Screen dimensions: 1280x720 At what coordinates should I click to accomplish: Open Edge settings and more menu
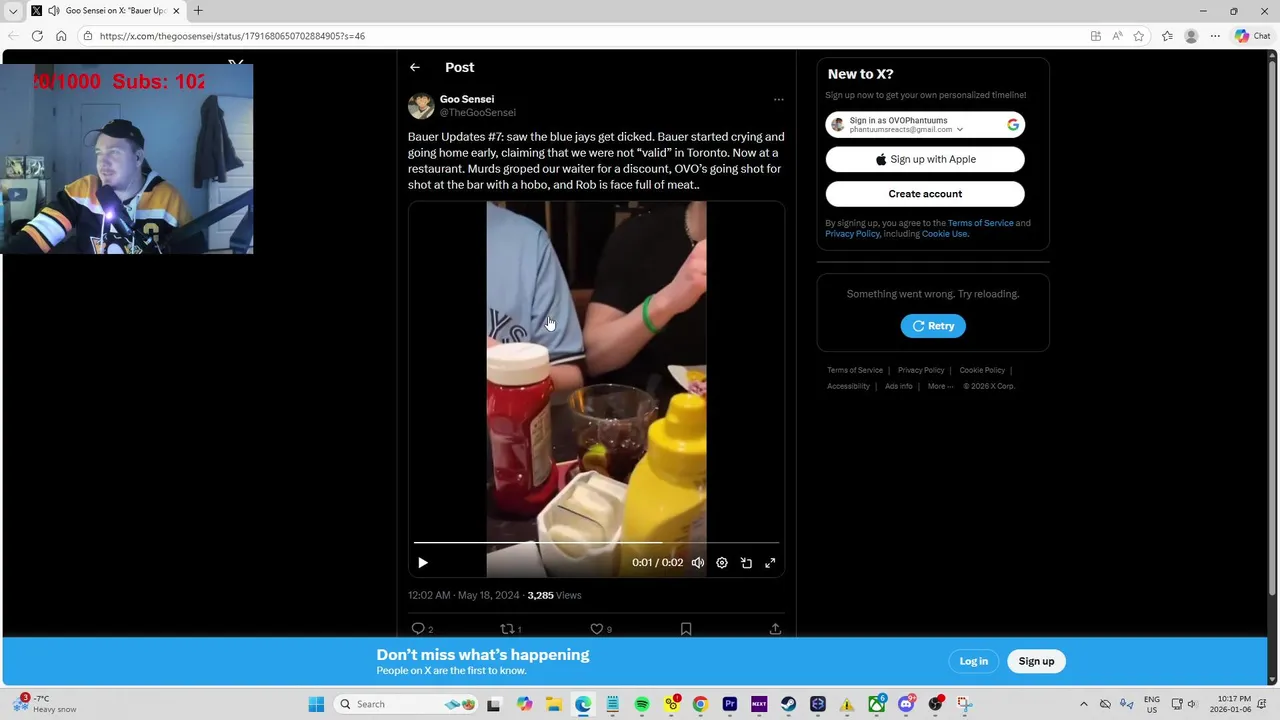(1215, 36)
